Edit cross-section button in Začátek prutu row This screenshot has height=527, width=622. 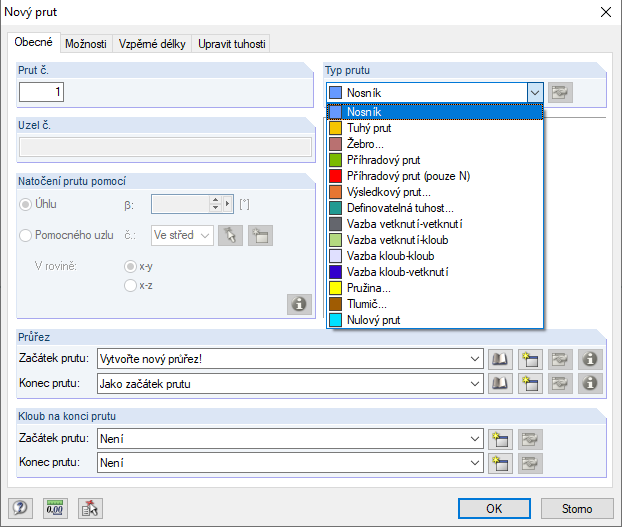(x=560, y=359)
